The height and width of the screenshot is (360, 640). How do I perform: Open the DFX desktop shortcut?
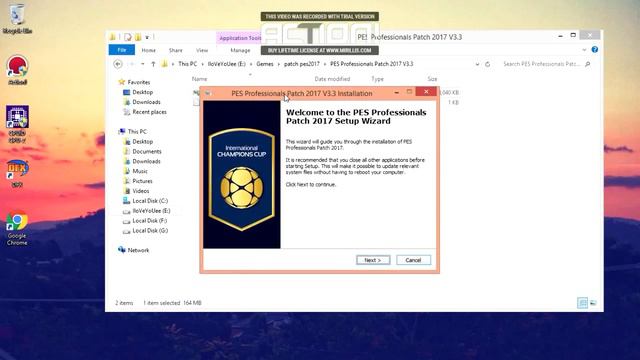[x=17, y=173]
